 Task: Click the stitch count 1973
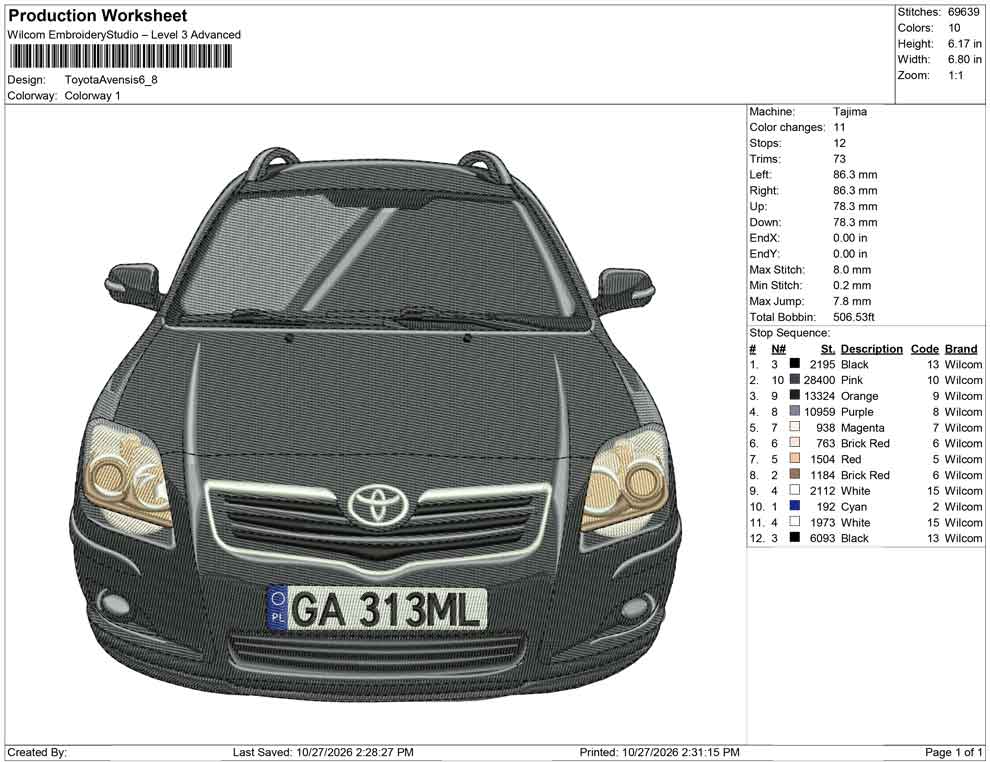[x=822, y=522]
